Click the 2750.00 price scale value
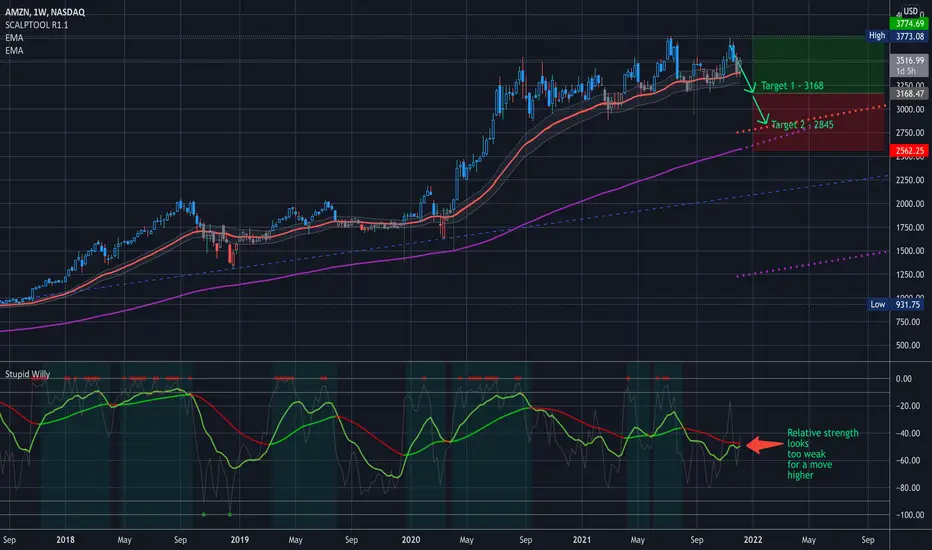Image resolution: width=932 pixels, height=550 pixels. [910, 133]
